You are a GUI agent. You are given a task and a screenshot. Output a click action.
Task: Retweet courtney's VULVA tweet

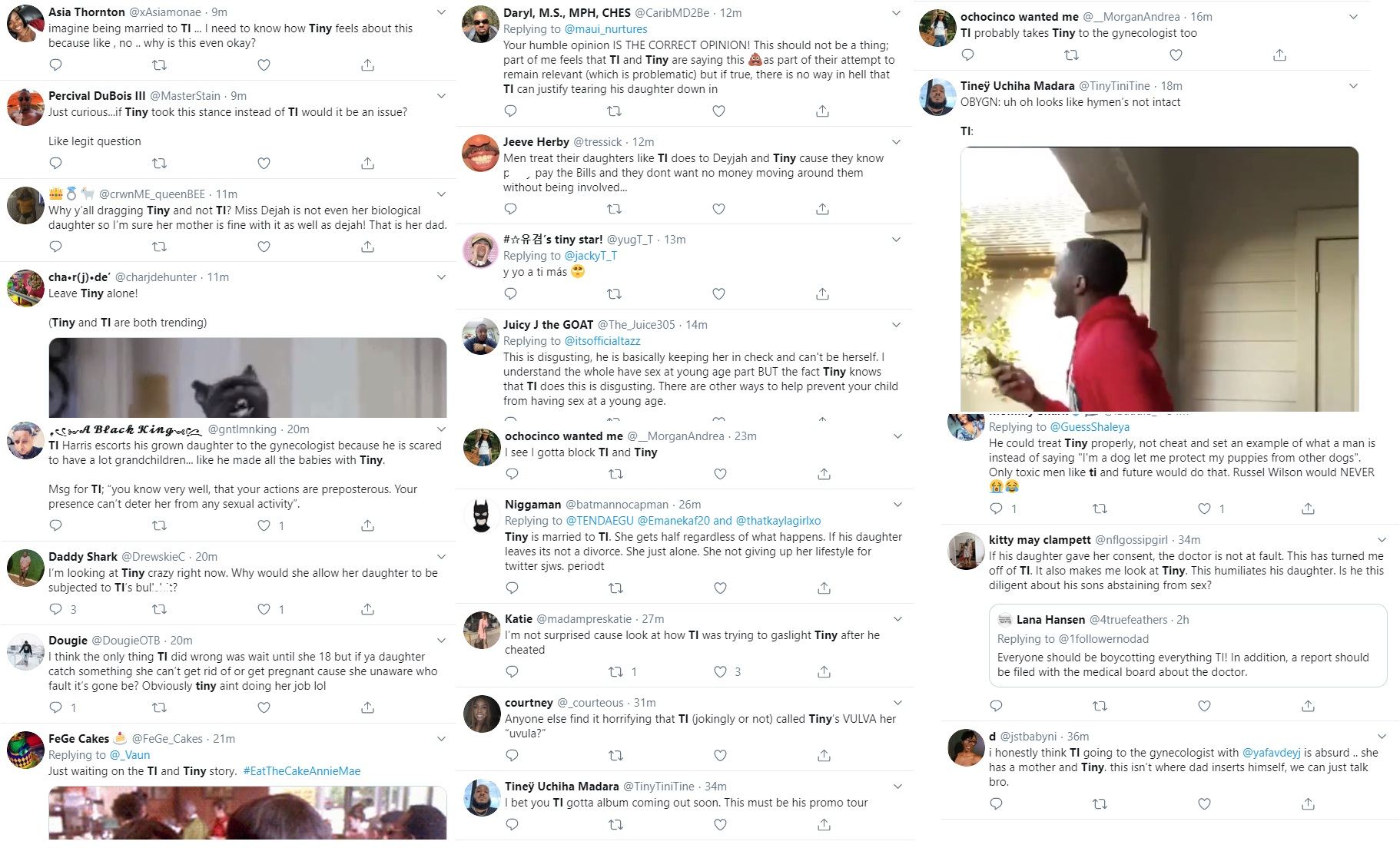615,755
